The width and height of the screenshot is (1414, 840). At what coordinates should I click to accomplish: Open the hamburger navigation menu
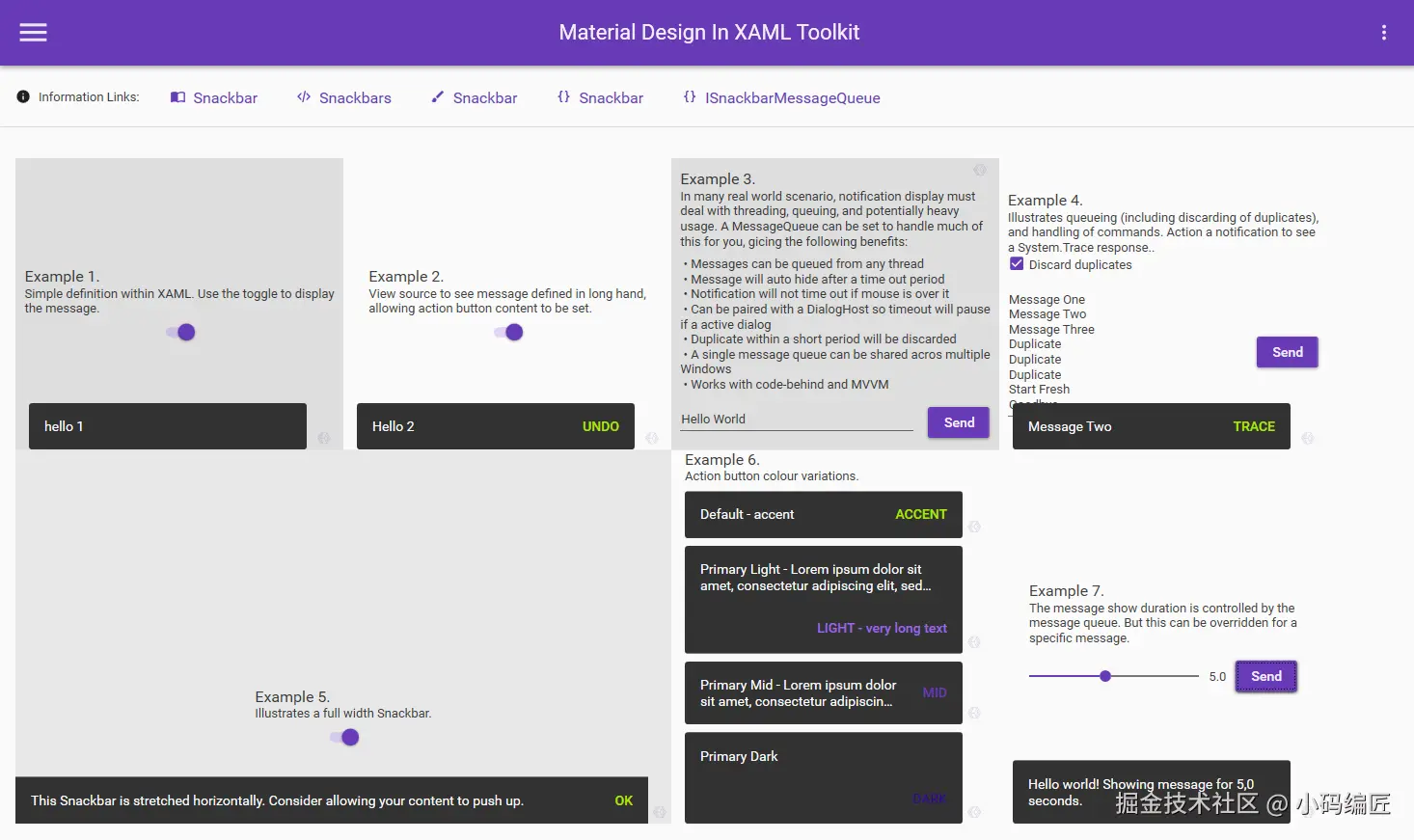click(33, 33)
